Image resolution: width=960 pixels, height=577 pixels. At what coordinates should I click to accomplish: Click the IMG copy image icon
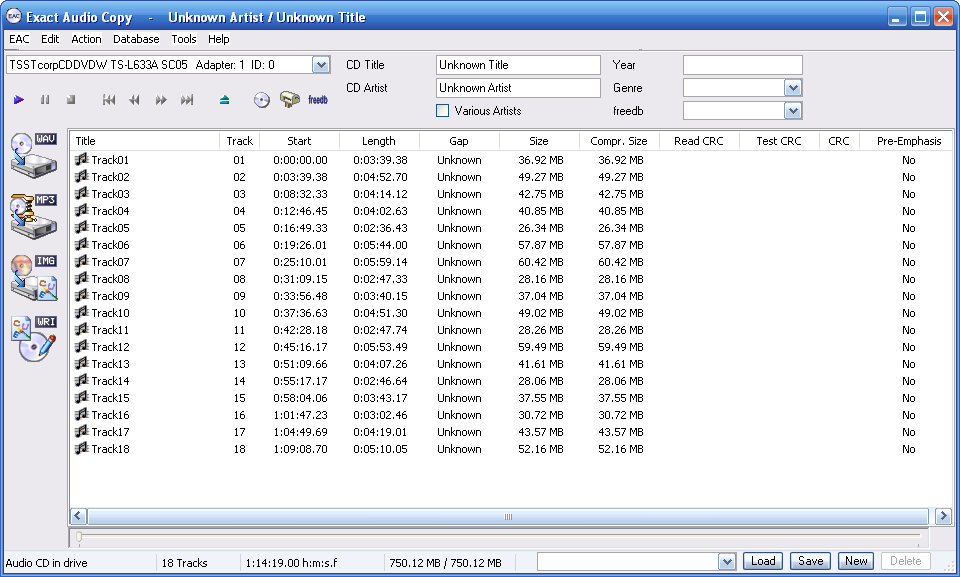(33, 277)
